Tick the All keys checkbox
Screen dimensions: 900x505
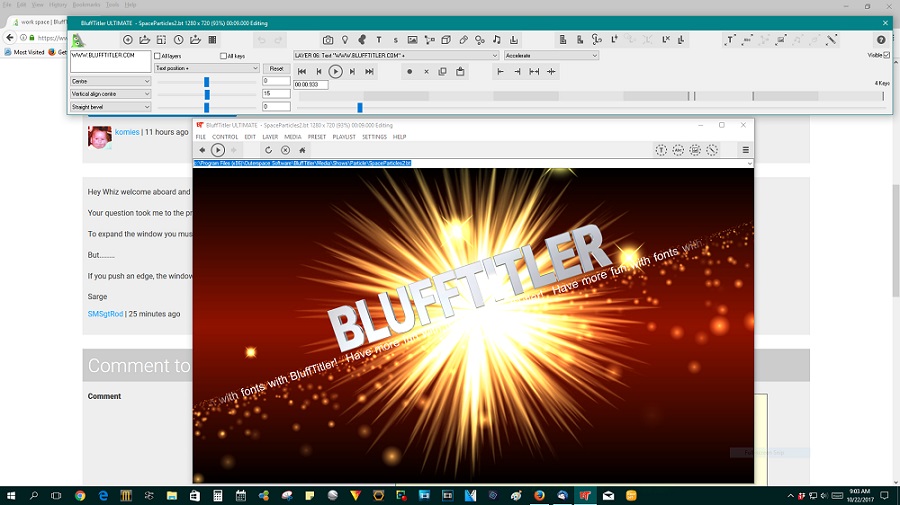224,56
